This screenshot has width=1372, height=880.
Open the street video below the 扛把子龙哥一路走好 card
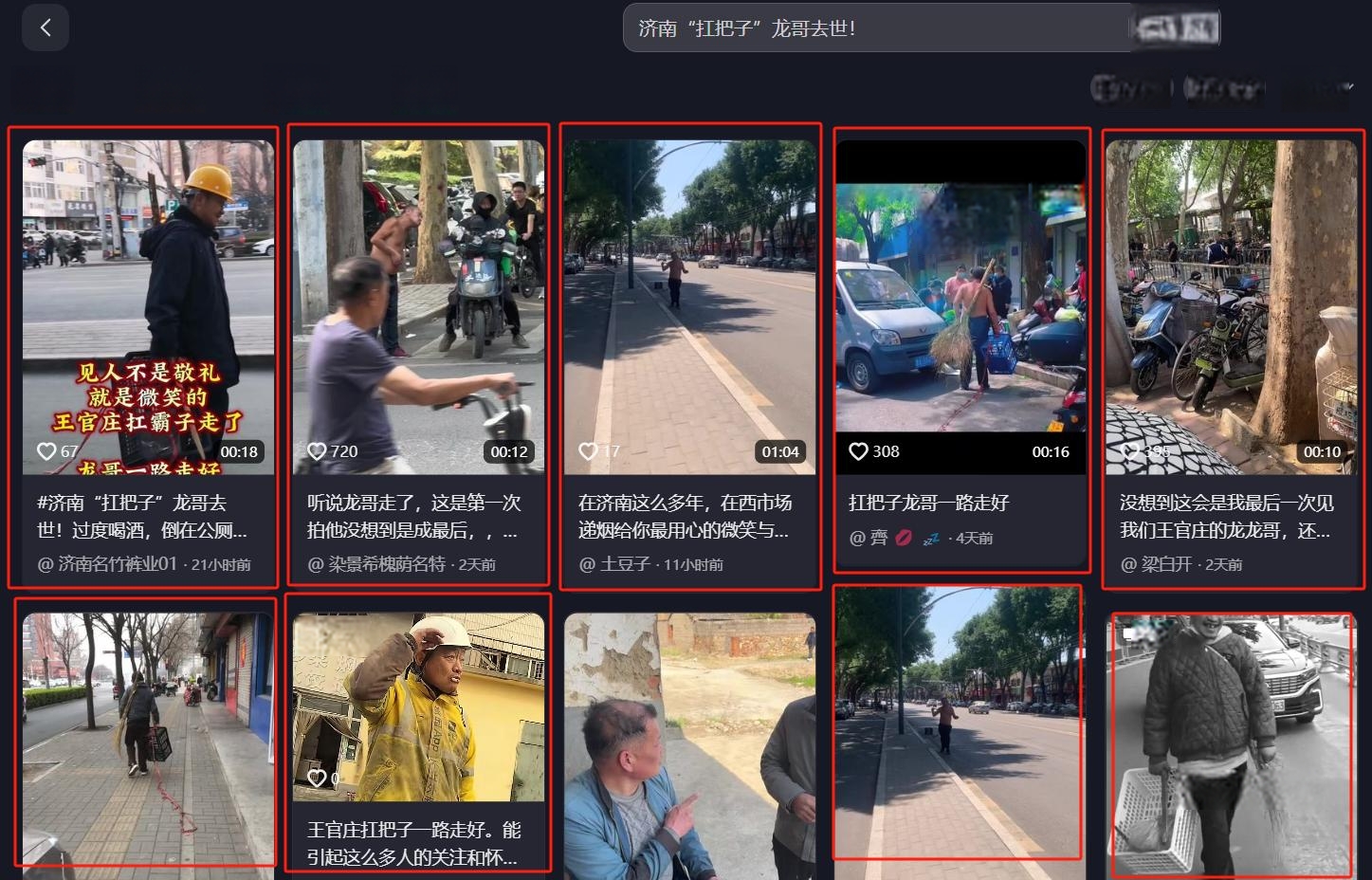(x=960, y=730)
